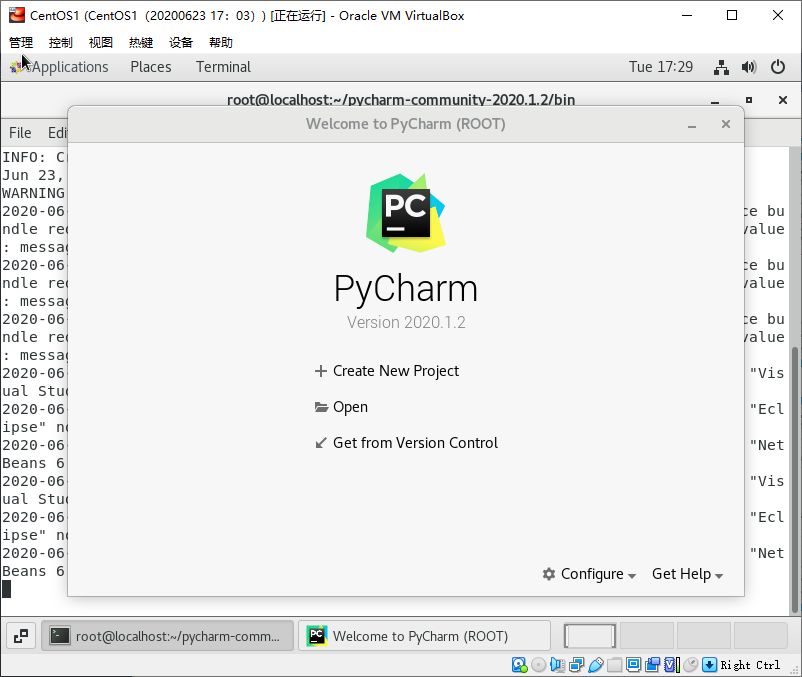Click the VirtualBox hard disk activity icon

click(x=520, y=665)
